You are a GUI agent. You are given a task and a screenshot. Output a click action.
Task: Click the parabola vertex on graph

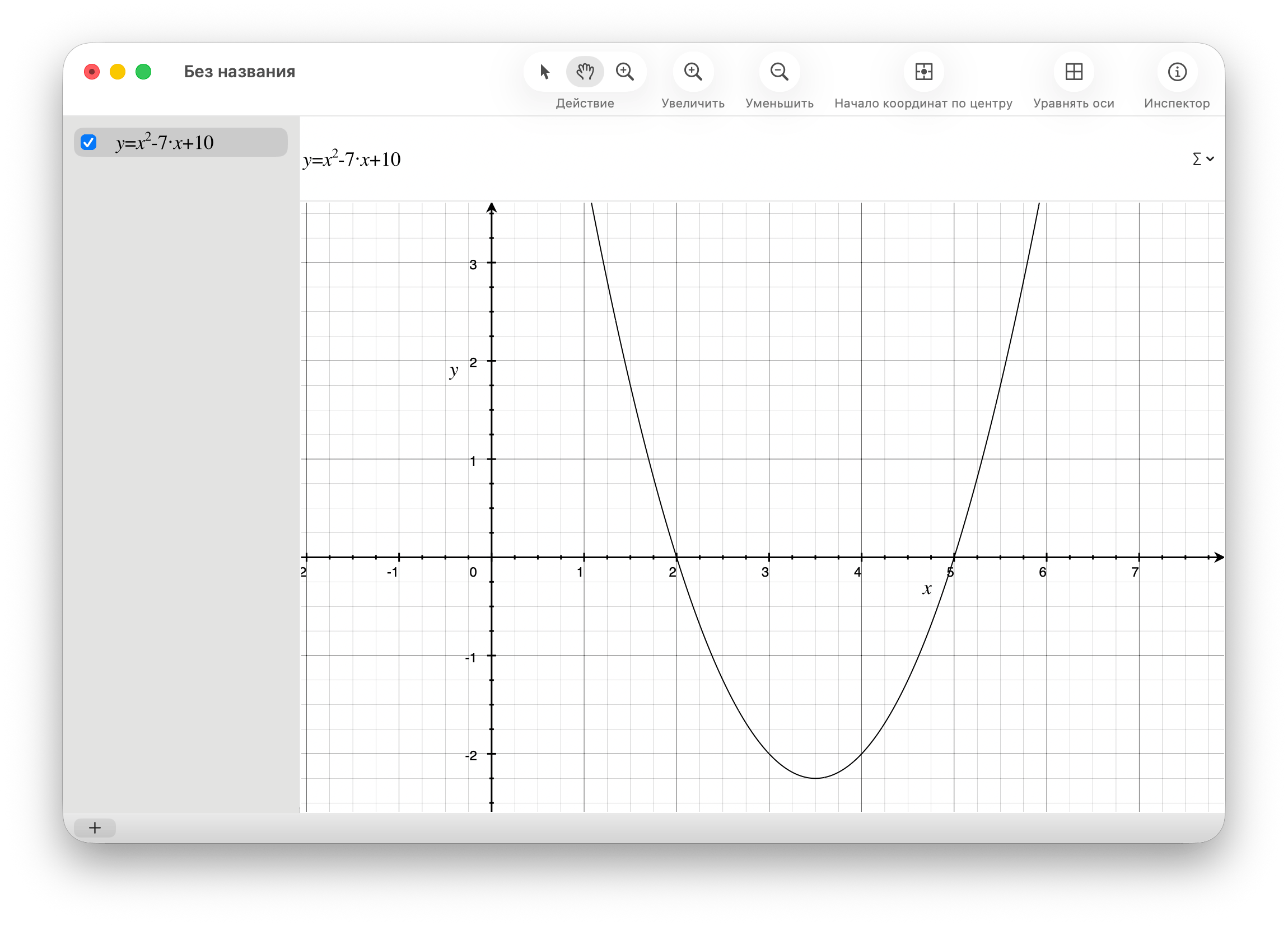(815, 778)
